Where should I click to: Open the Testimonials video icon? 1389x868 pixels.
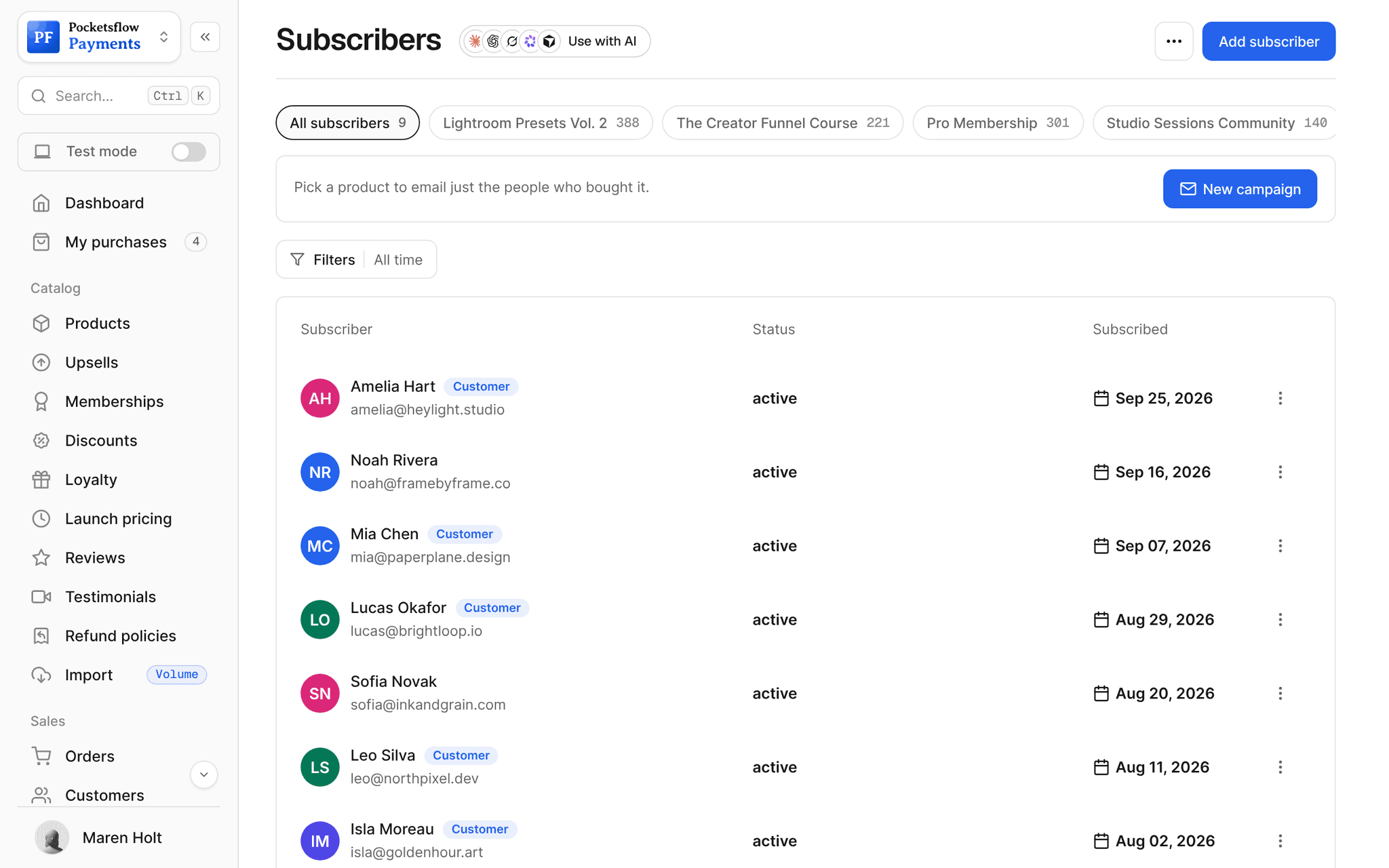pyautogui.click(x=41, y=597)
